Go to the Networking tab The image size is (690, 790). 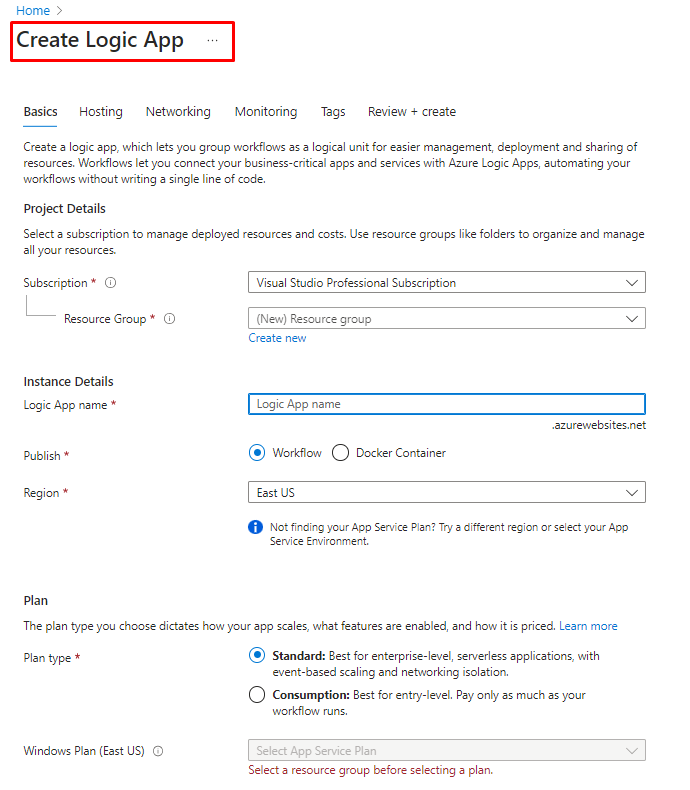(178, 112)
